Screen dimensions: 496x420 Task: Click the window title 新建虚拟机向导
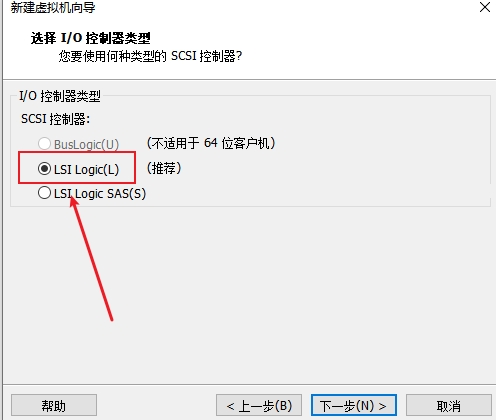pyautogui.click(x=53, y=7)
